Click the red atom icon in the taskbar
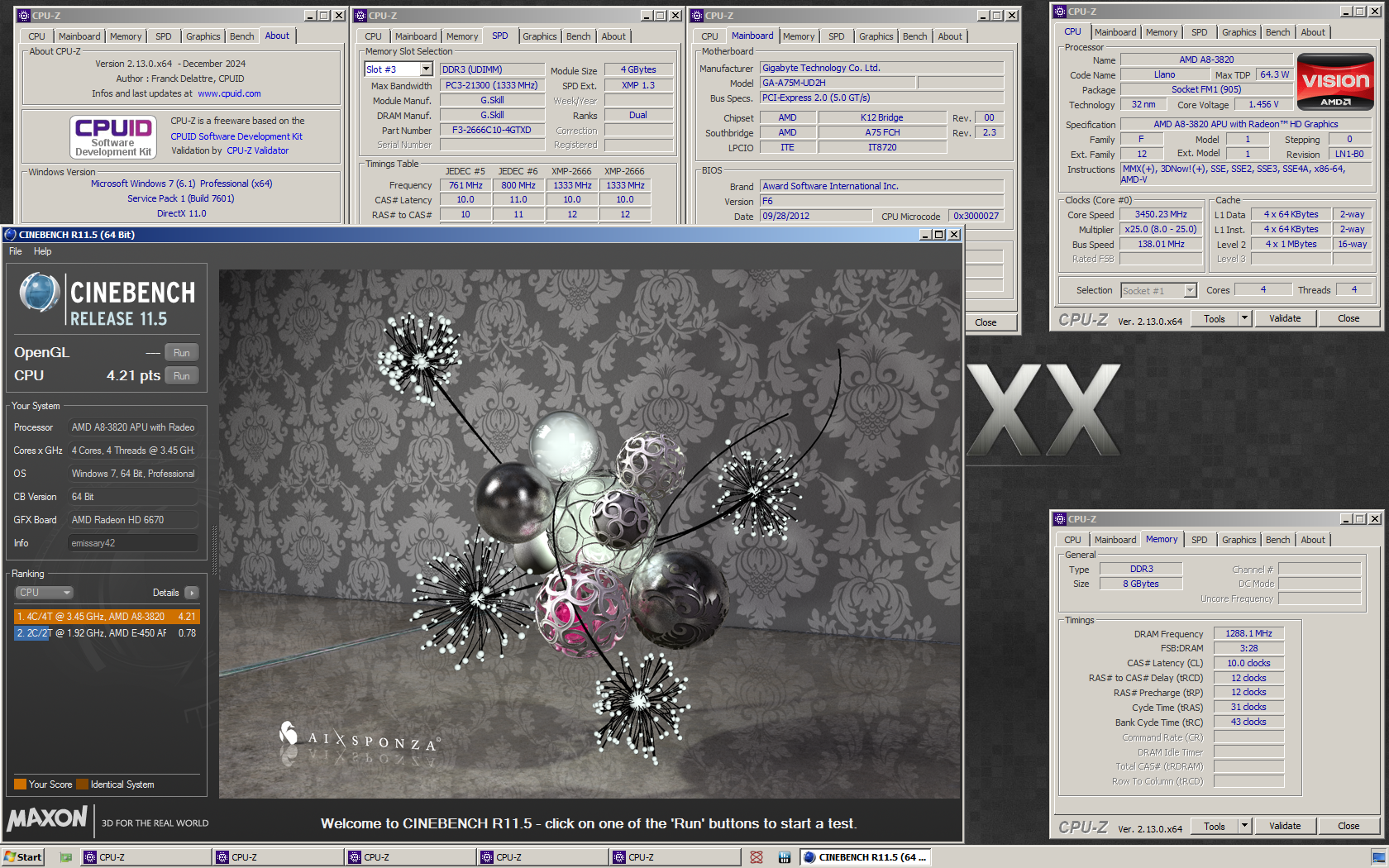This screenshot has width=1389, height=868. click(756, 857)
